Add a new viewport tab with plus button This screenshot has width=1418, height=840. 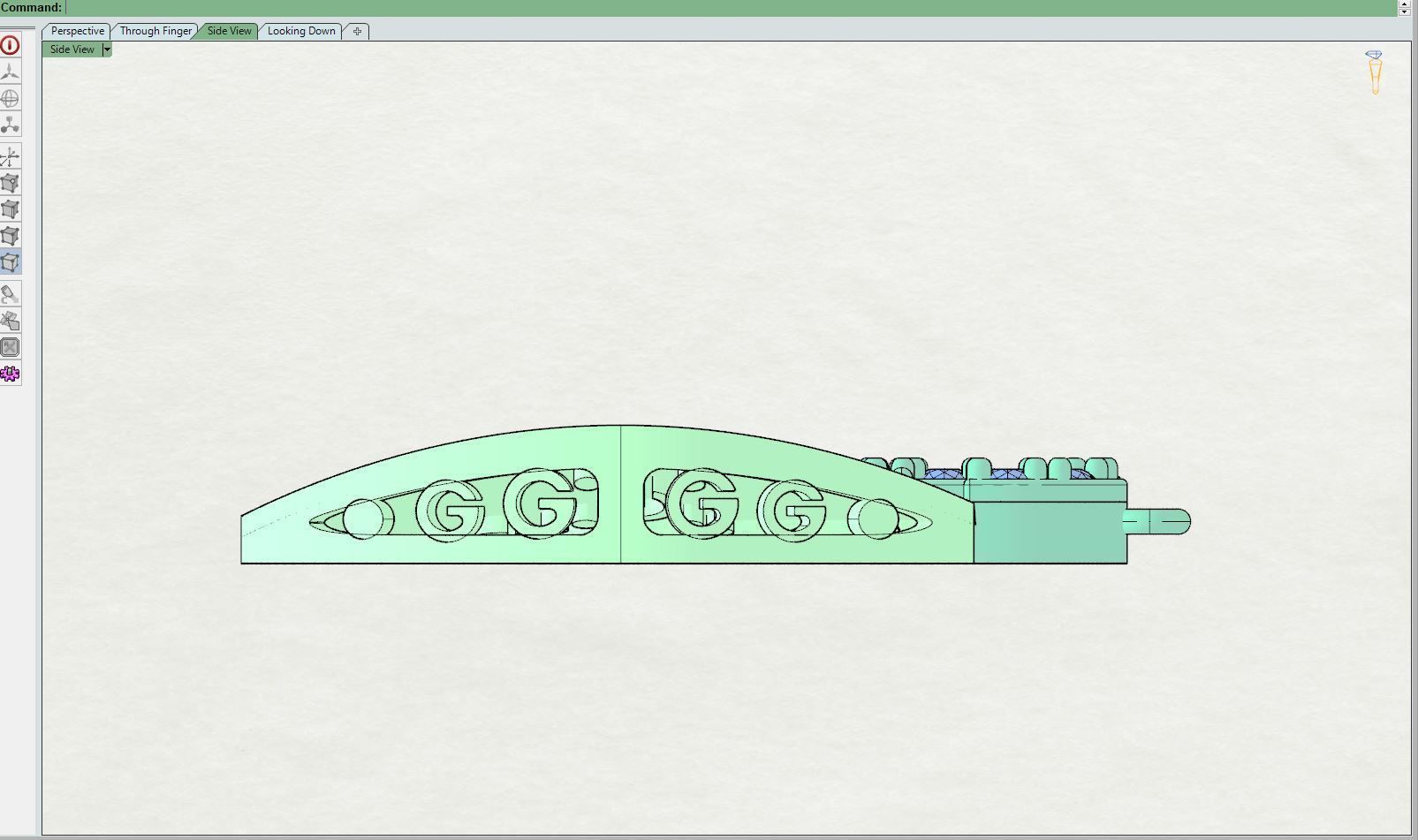(357, 31)
